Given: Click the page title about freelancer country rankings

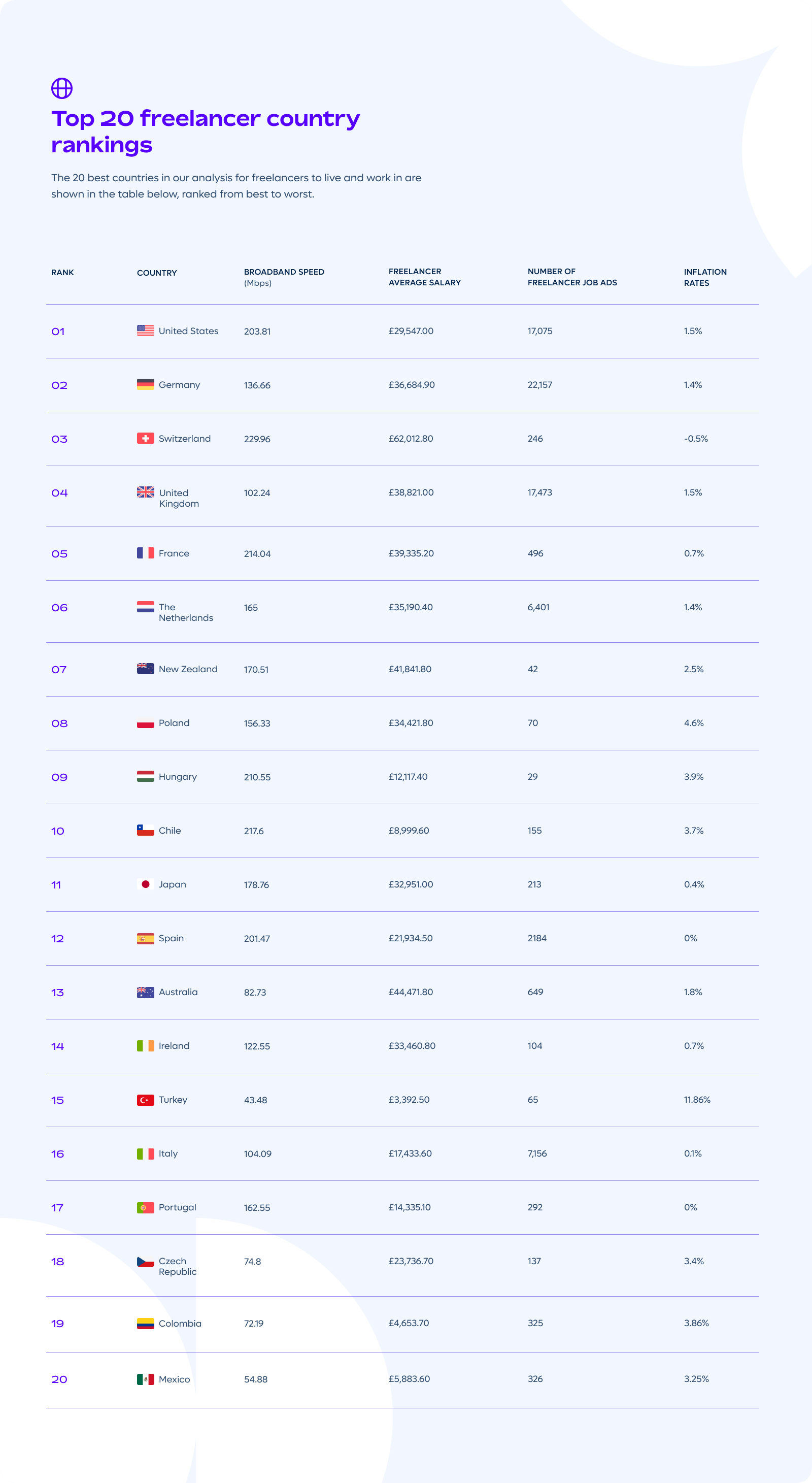Looking at the screenshot, I should coord(206,131).
